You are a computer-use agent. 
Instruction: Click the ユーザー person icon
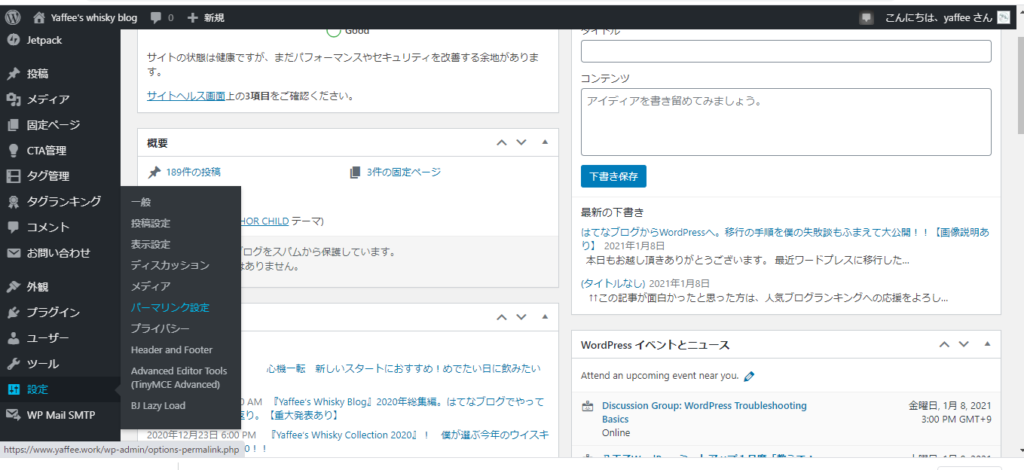point(12,338)
